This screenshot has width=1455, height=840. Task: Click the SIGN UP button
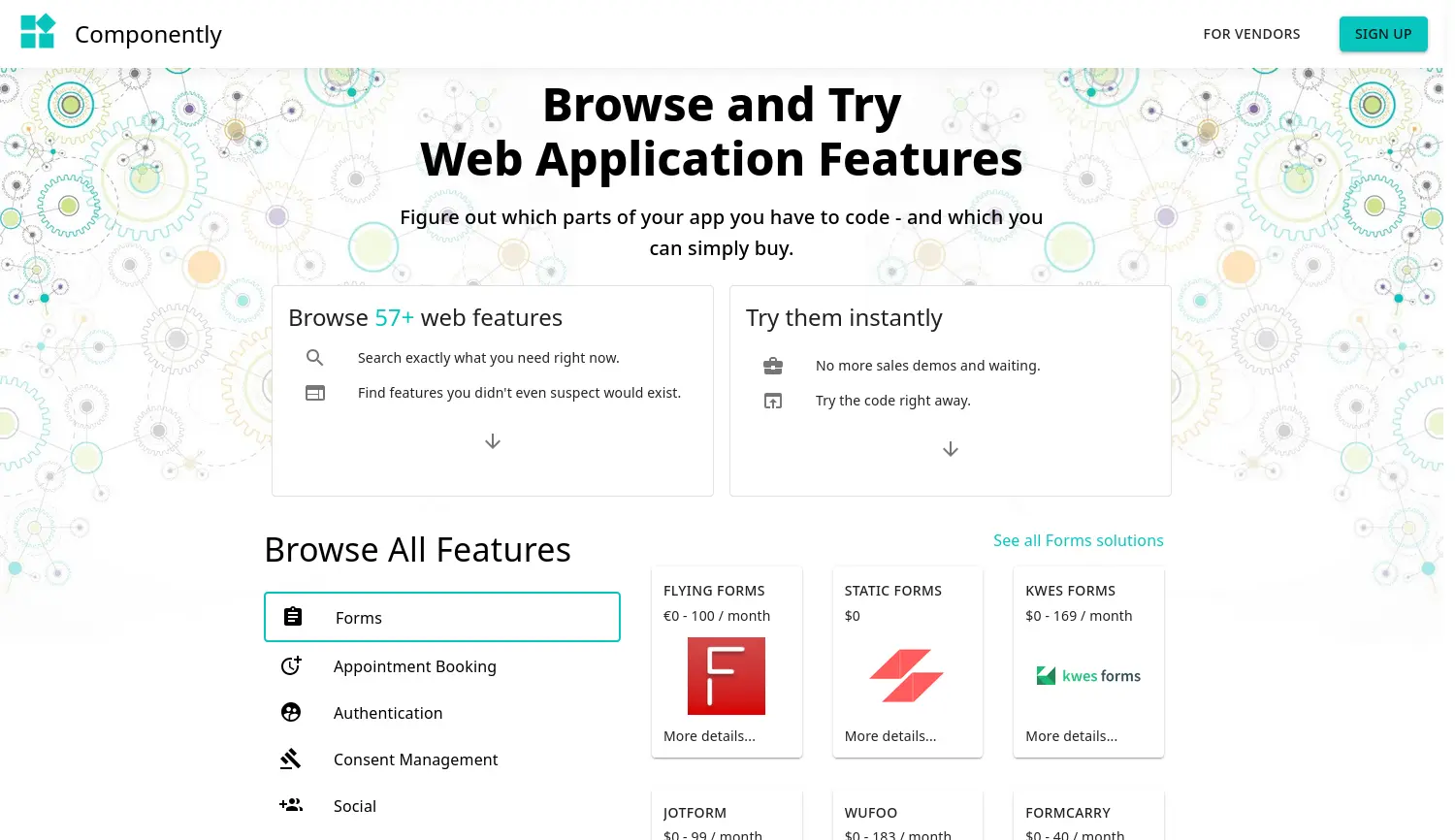tap(1383, 34)
